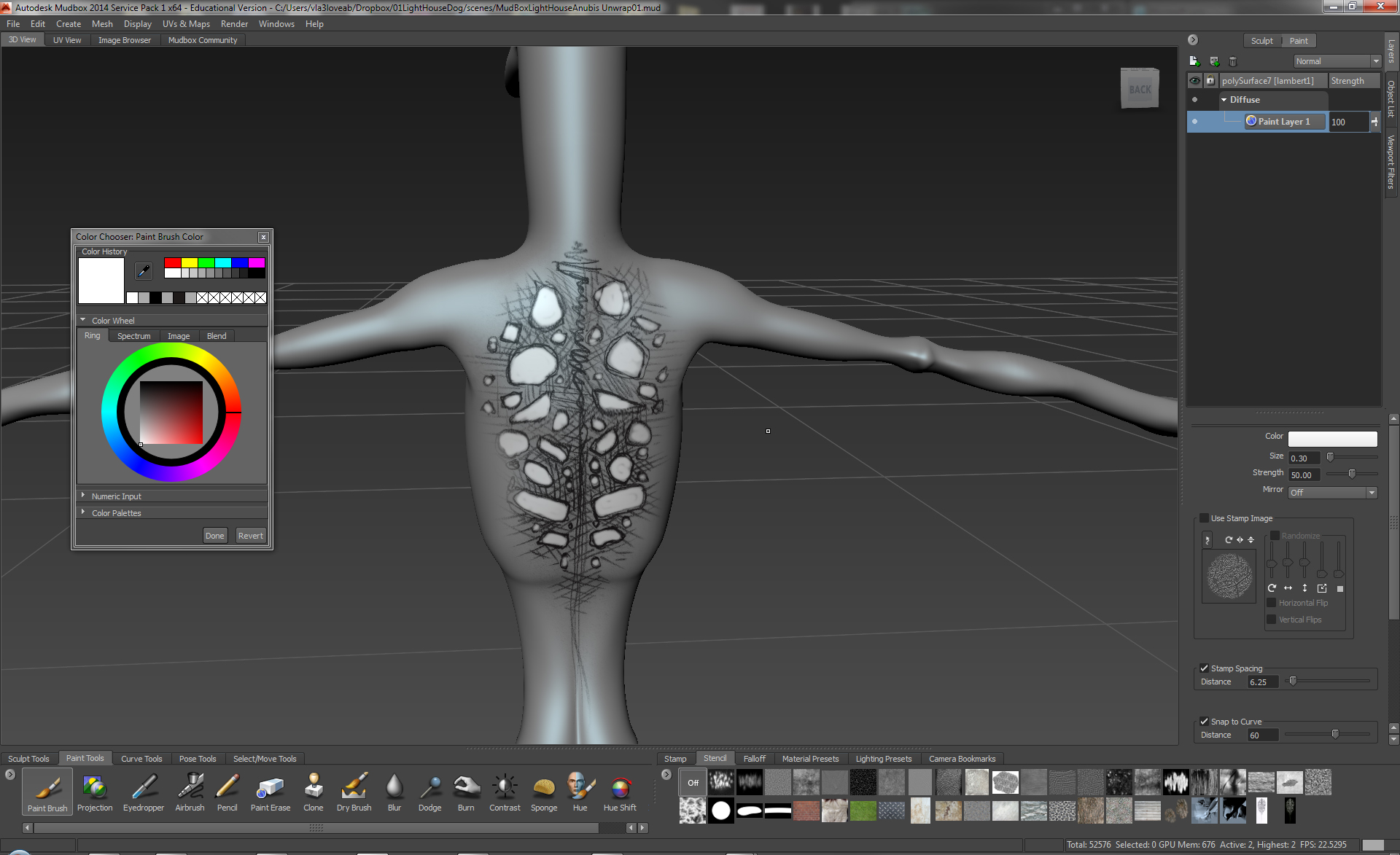Uncheck the Stamp Spacing option
This screenshot has width=1400, height=855.
click(x=1204, y=668)
